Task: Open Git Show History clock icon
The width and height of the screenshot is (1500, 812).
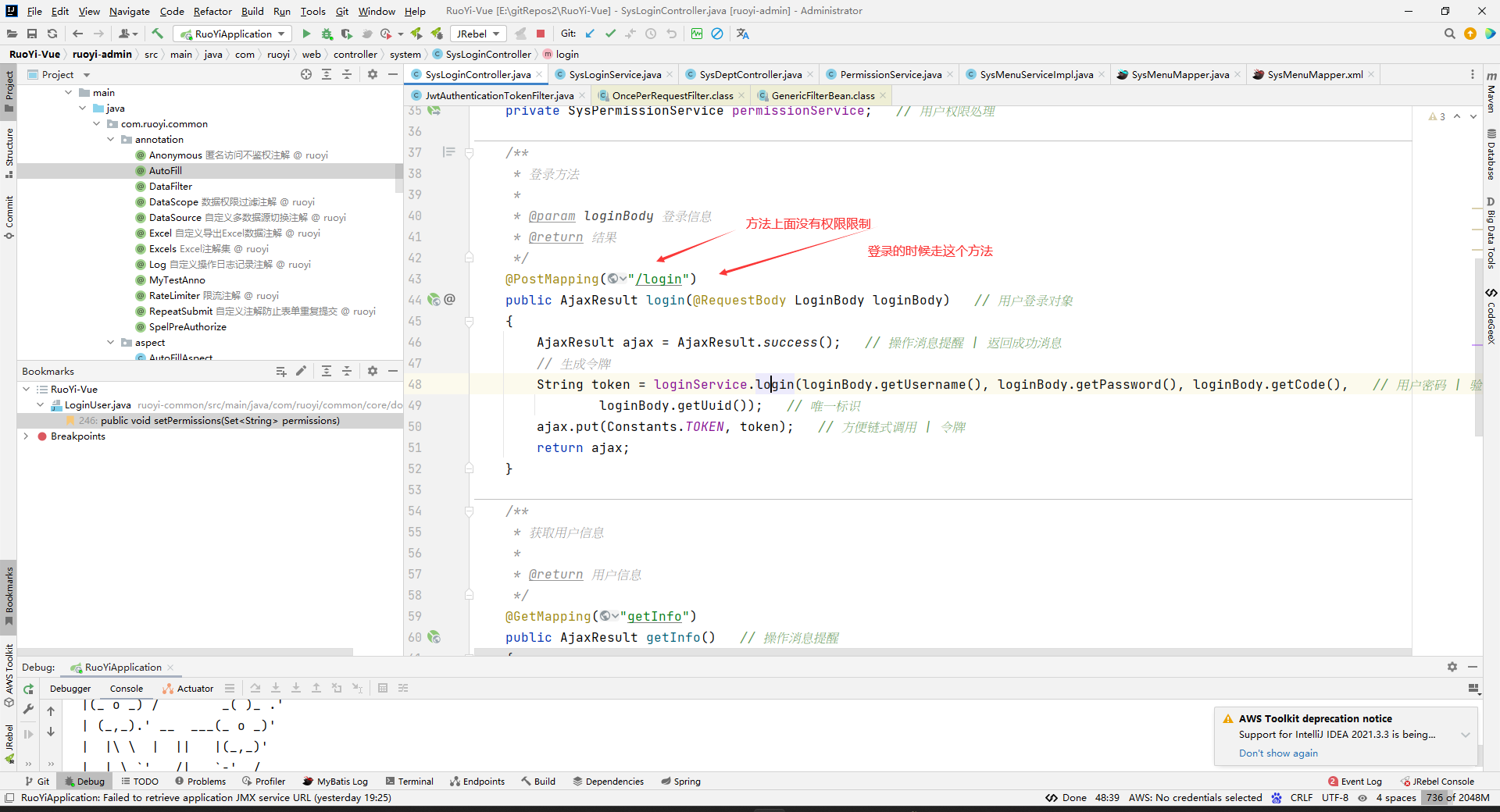Action: 651,34
